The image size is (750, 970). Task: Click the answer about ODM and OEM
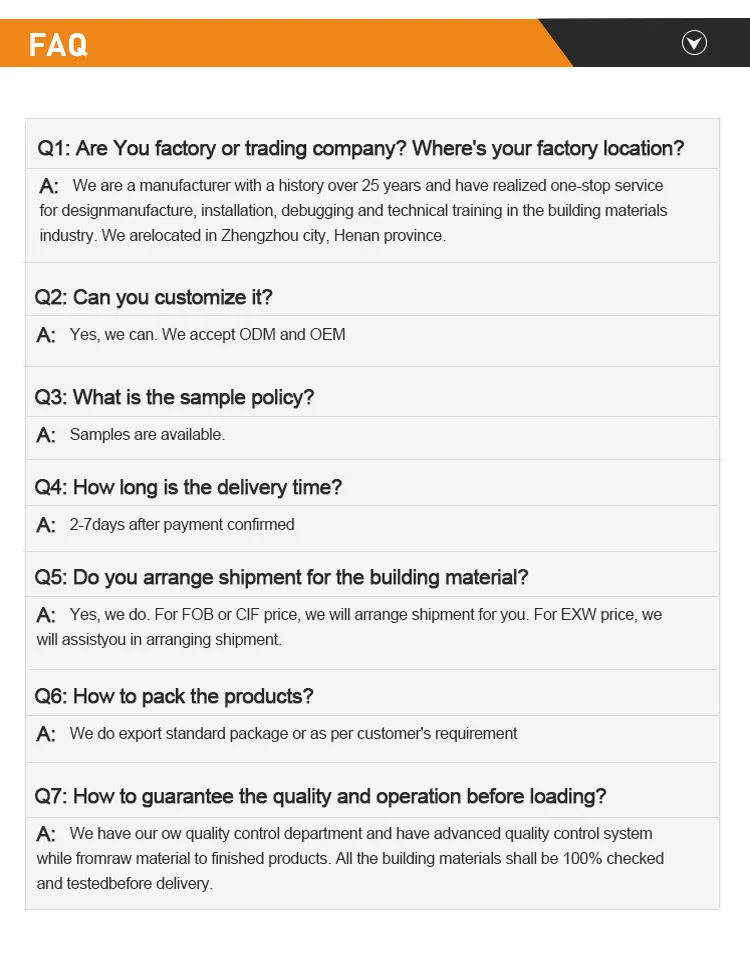point(207,335)
